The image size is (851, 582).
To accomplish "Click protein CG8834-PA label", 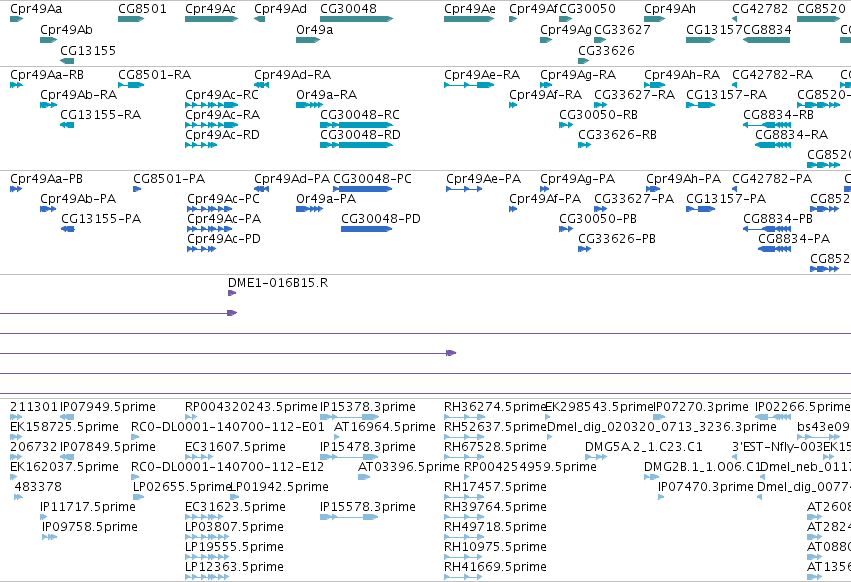I will click(794, 239).
